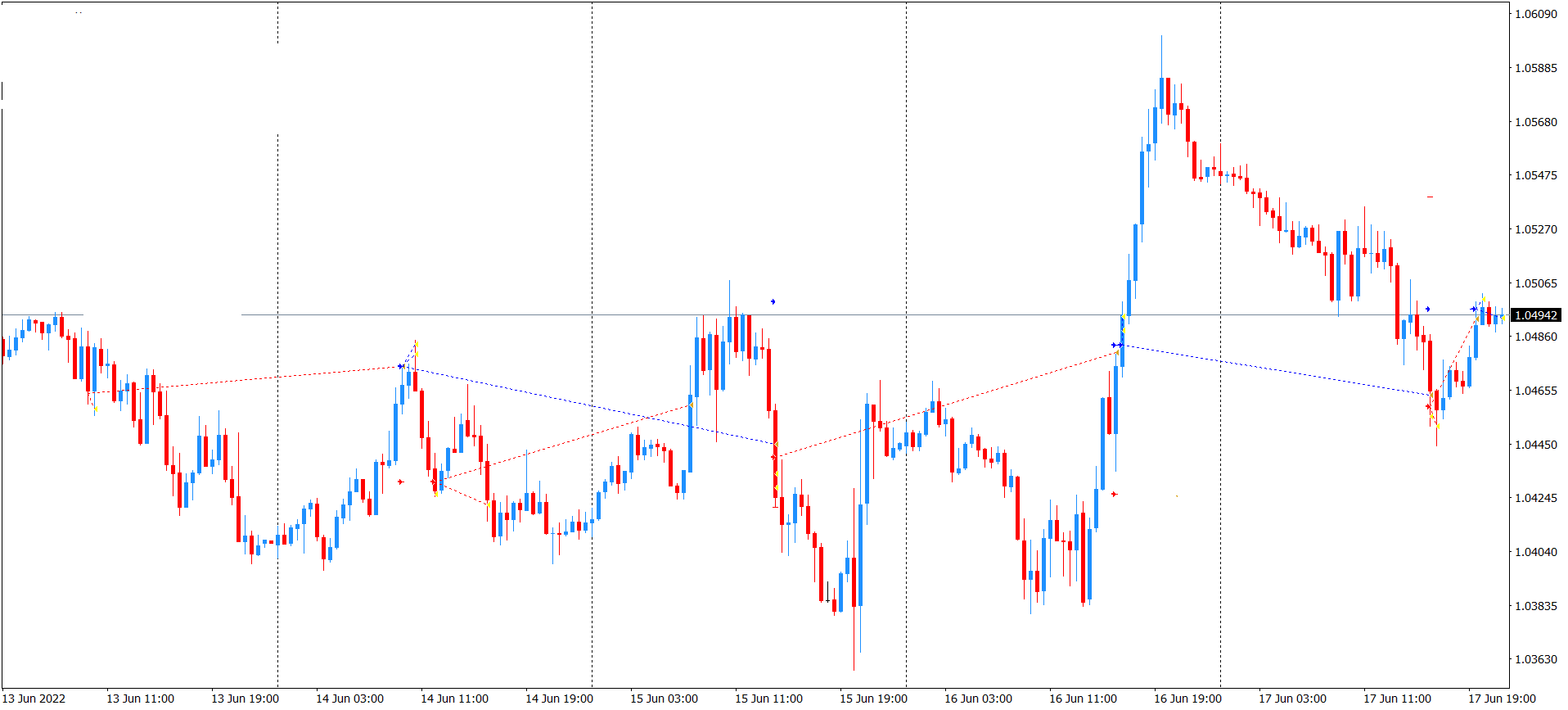The height and width of the screenshot is (710, 1568).
Task: Click the "14 Jun 11:00" time axis label
Action: (454, 699)
